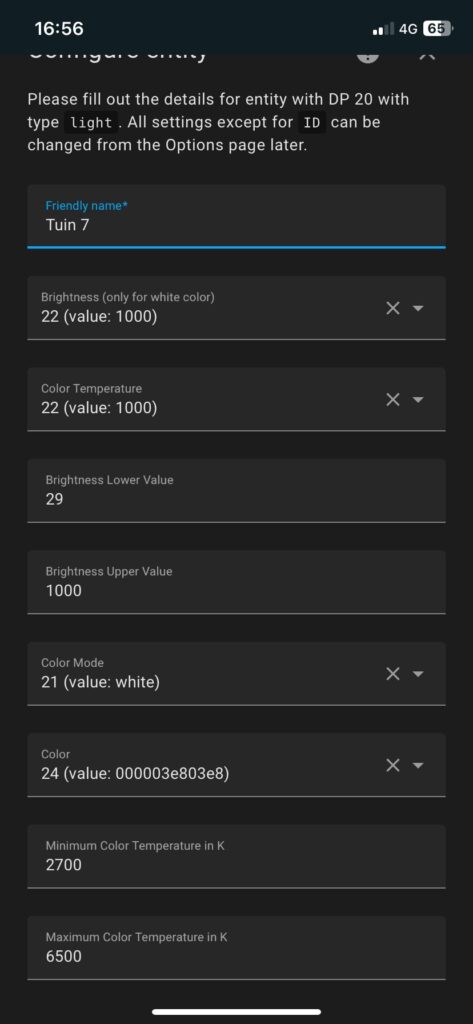This screenshot has width=473, height=1024.
Task: Clear the Color Temperature selection X icon
Action: 393,400
